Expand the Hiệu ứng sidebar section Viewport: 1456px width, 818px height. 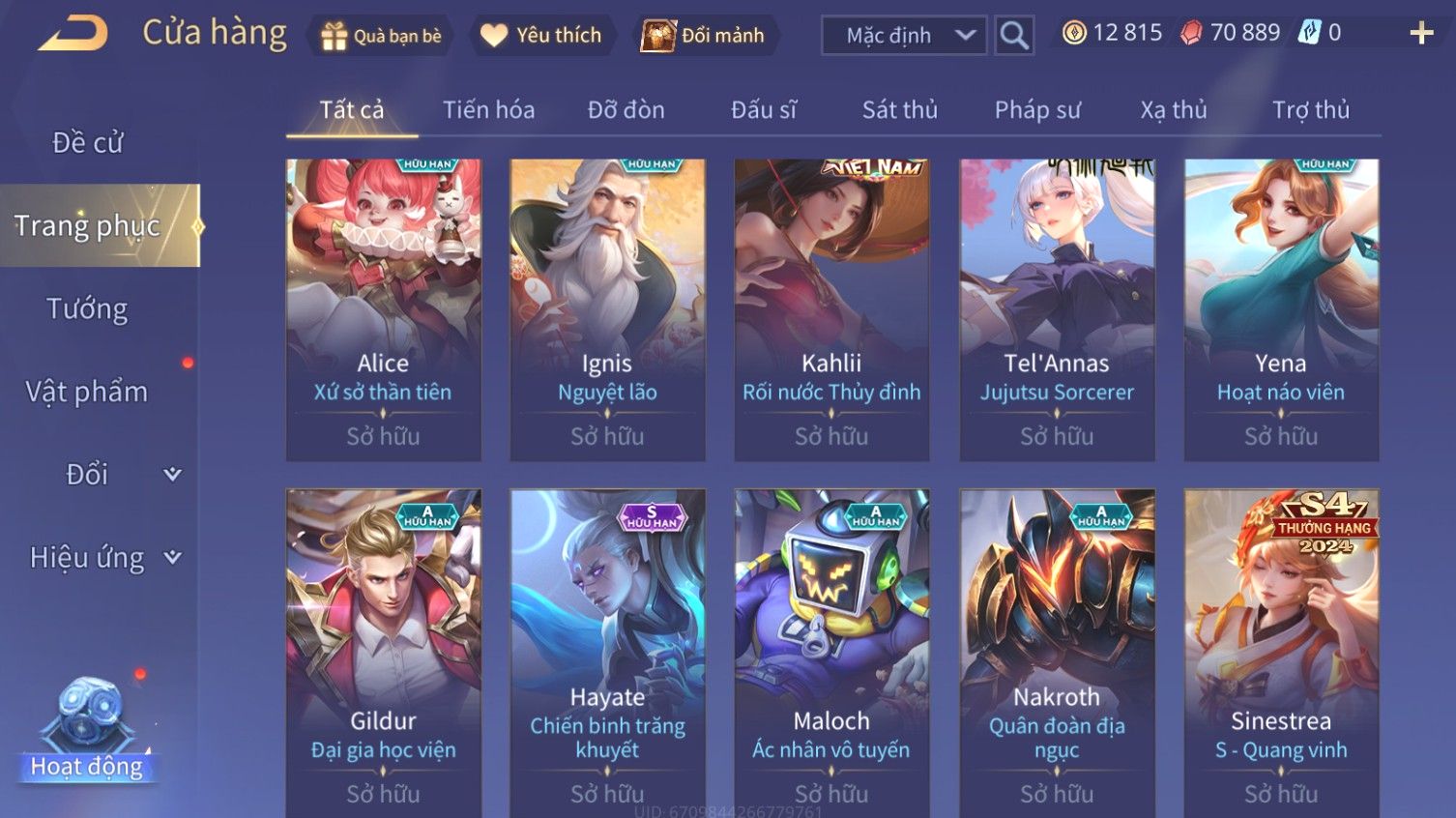point(172,557)
